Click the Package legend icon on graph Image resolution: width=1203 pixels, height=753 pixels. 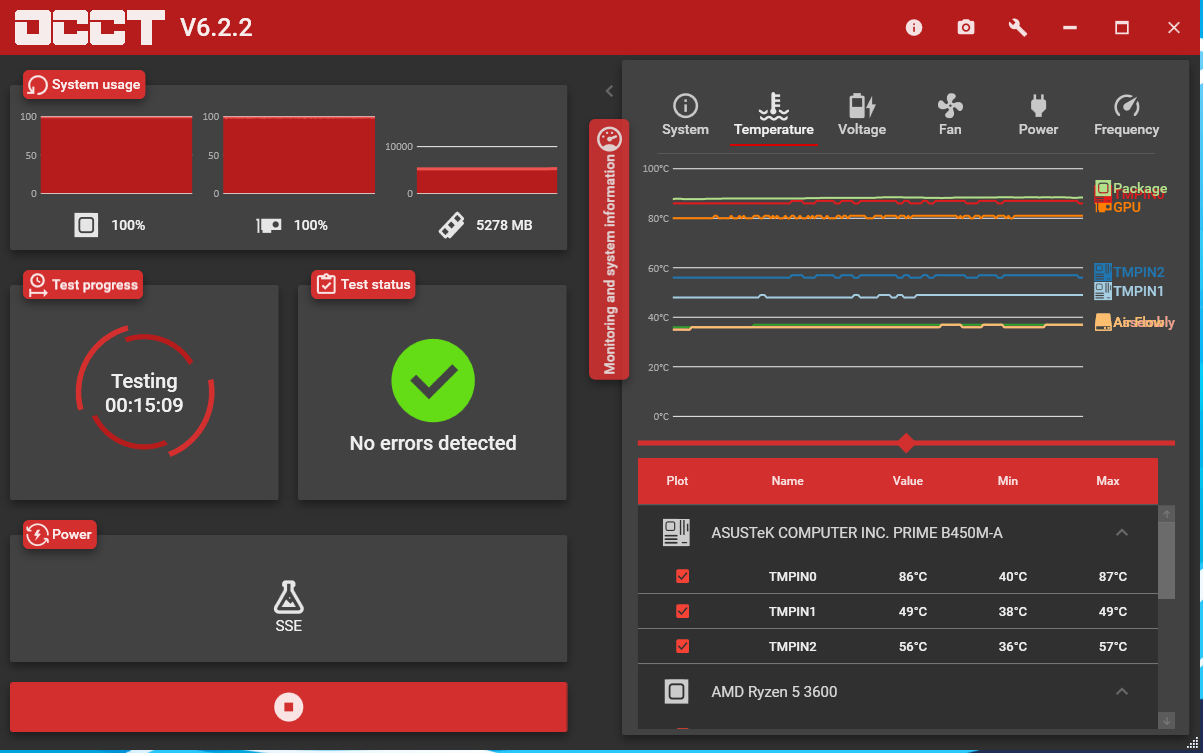(1103, 188)
